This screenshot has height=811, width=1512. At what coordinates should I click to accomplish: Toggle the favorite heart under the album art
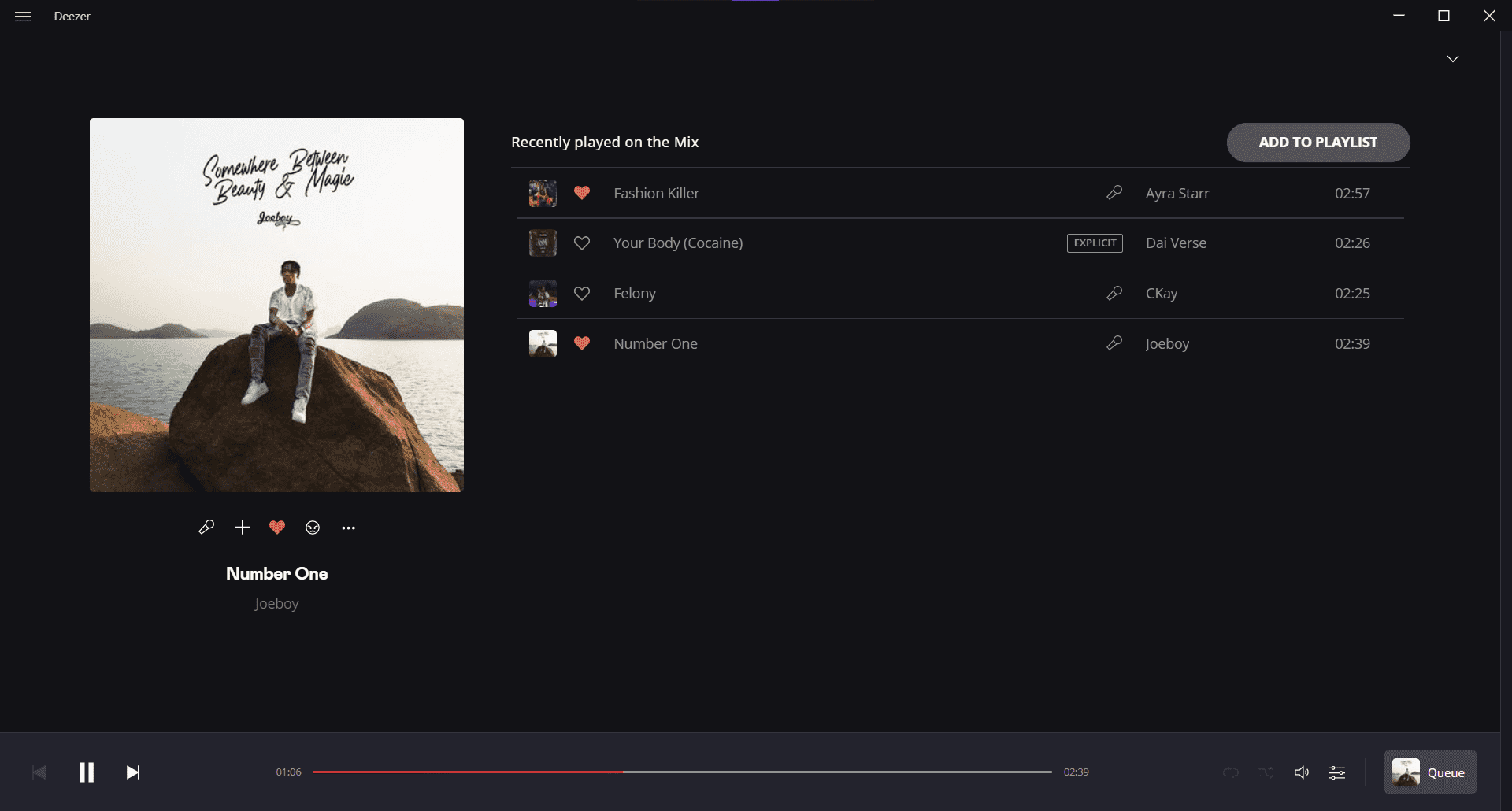(x=277, y=528)
